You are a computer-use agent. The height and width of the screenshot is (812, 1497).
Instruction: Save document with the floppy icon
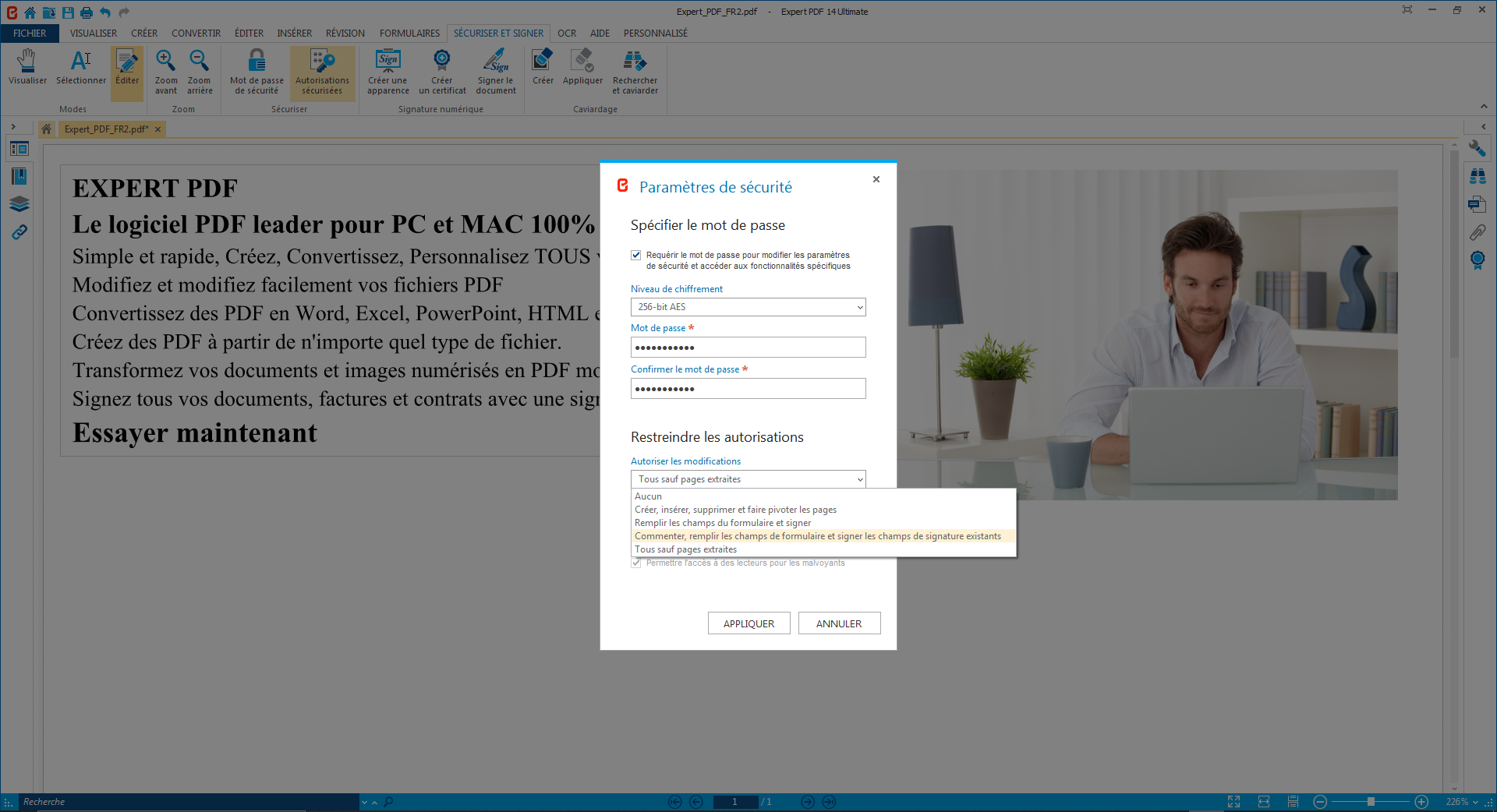pyautogui.click(x=68, y=12)
